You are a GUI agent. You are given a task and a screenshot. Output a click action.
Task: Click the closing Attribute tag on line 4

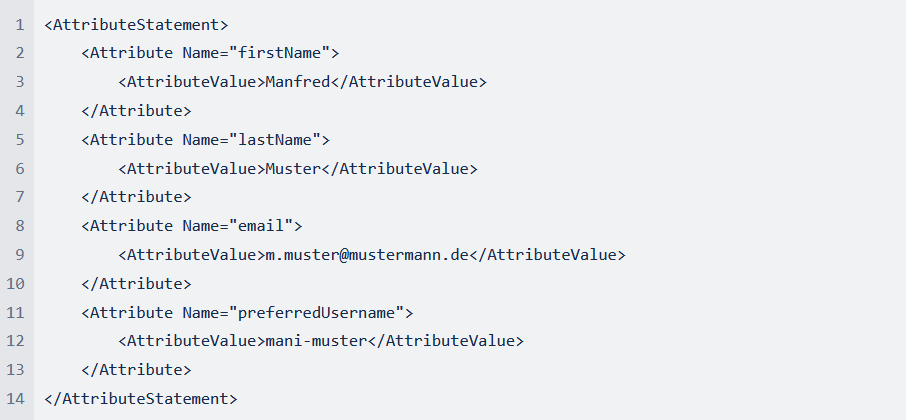(136, 110)
